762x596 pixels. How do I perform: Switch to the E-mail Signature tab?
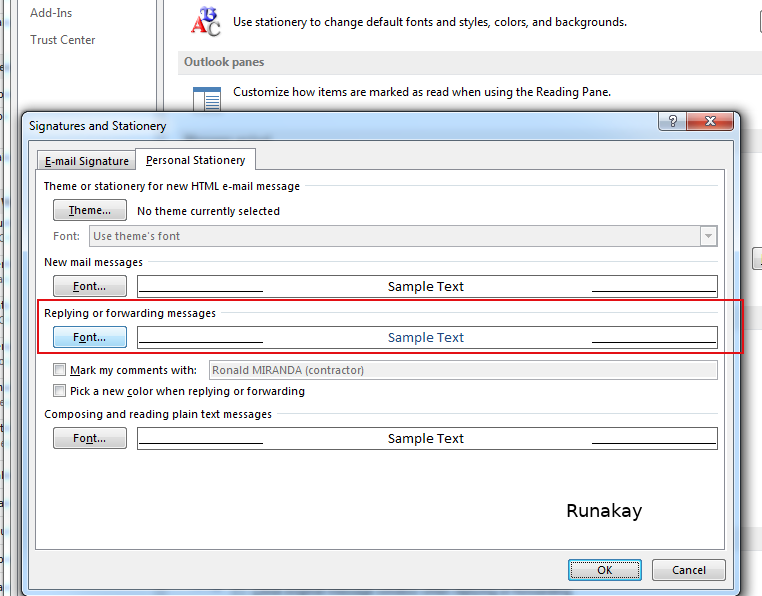pos(87,161)
